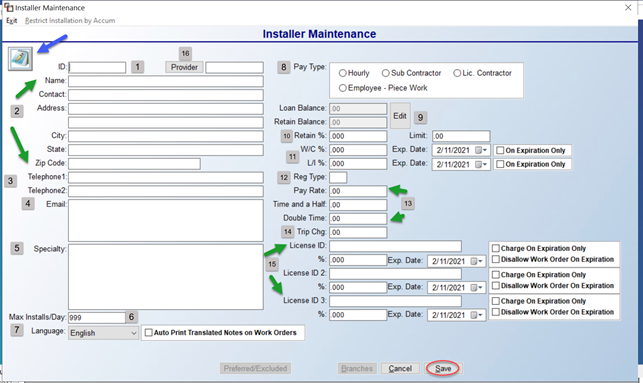Screen dimensions: 643x383
Task: Click the City input field
Action: (x=166, y=136)
